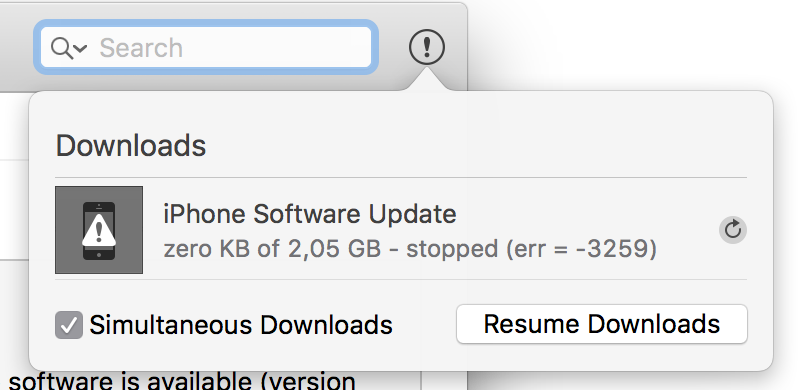The height and width of the screenshot is (390, 798).
Task: Focus the Search text field
Action: 206,47
